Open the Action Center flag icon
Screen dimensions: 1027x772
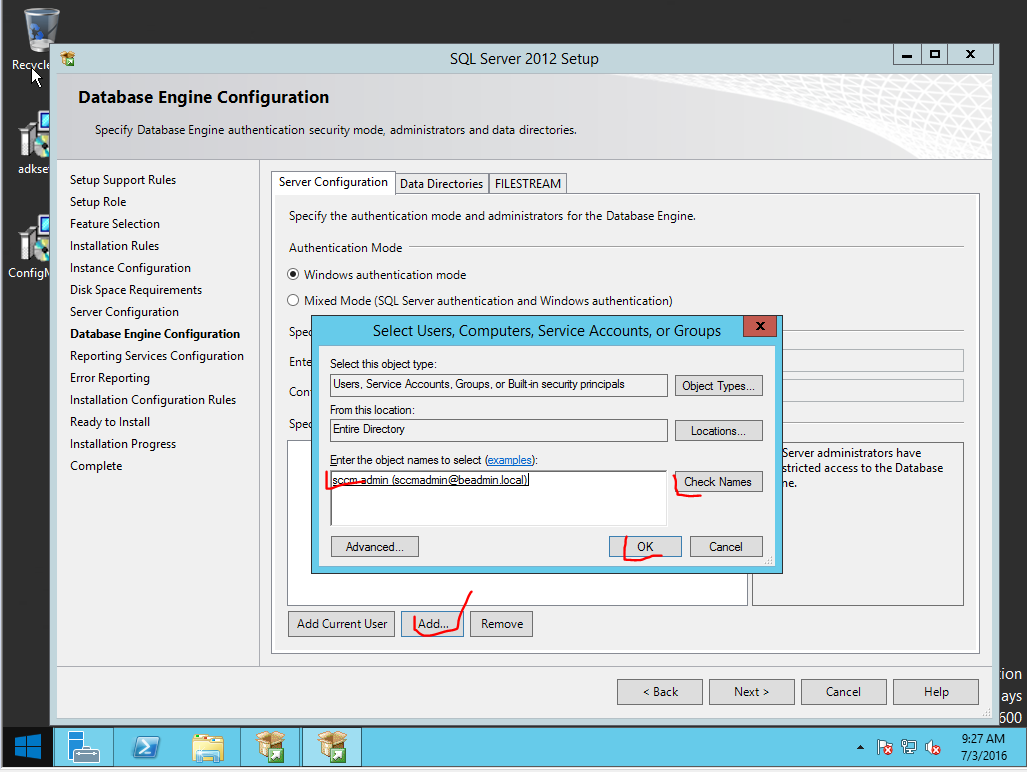pos(884,747)
